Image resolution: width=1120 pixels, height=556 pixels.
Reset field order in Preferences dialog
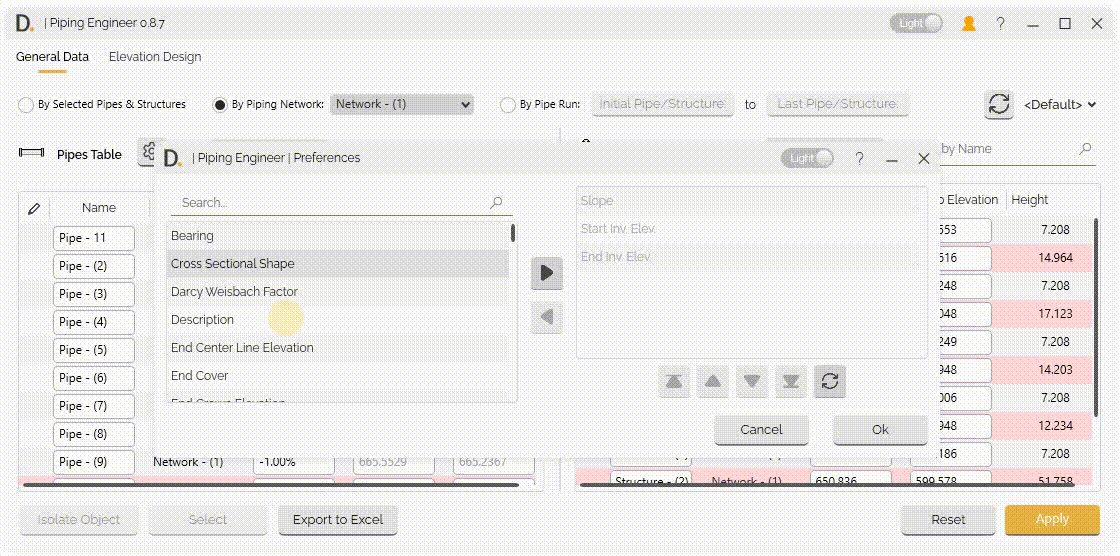coord(829,381)
